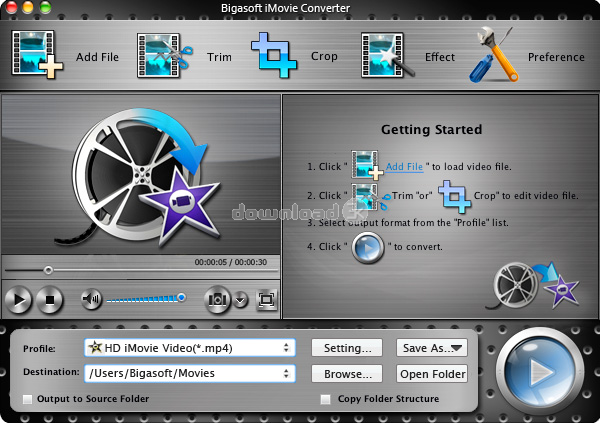Zoom the window with the green button
This screenshot has width=600, height=423.
pyautogui.click(x=46, y=7)
